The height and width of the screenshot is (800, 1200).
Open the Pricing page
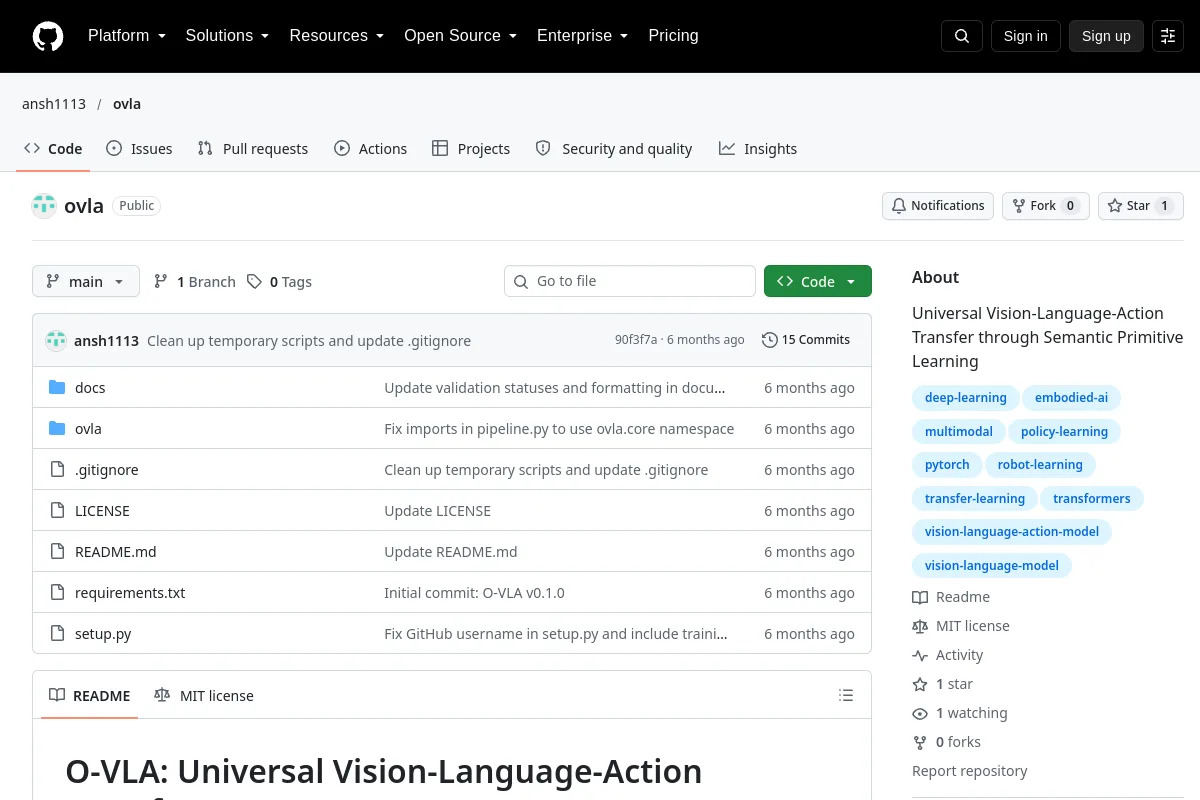673,36
